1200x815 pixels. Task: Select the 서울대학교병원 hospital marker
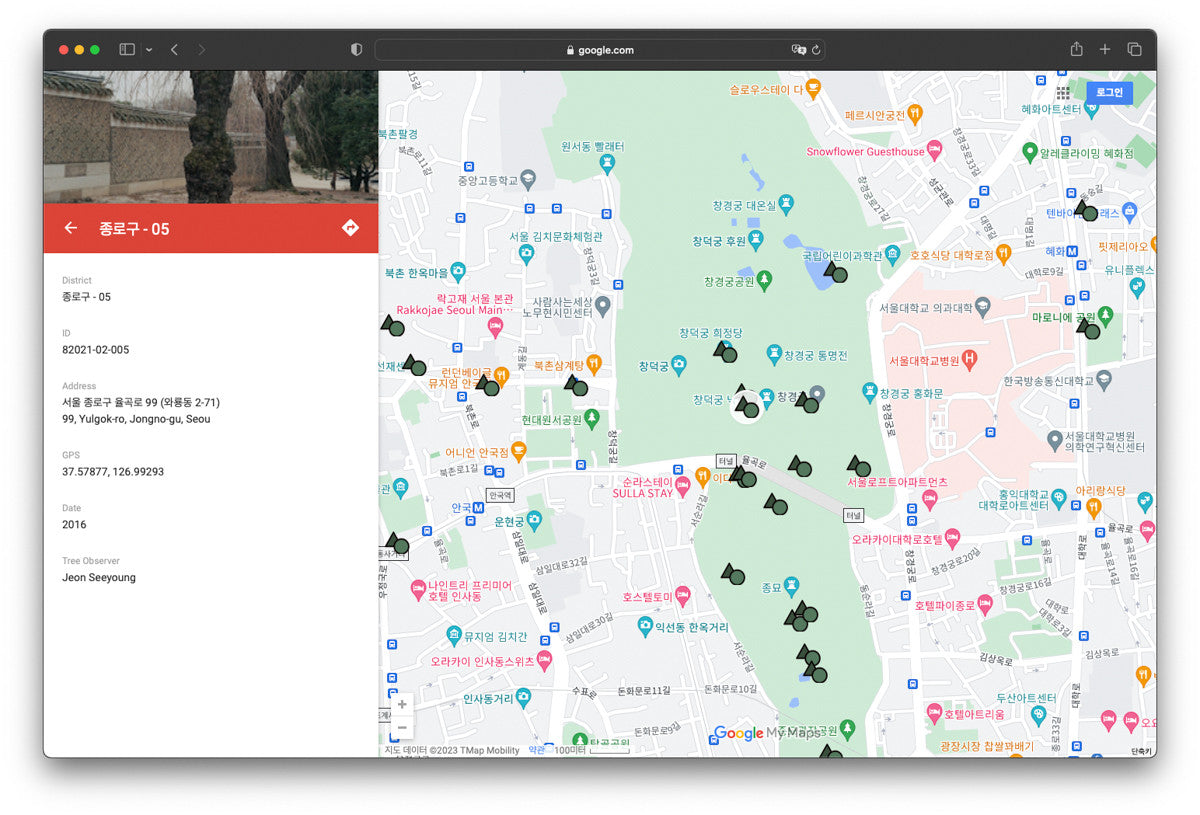coord(968,359)
